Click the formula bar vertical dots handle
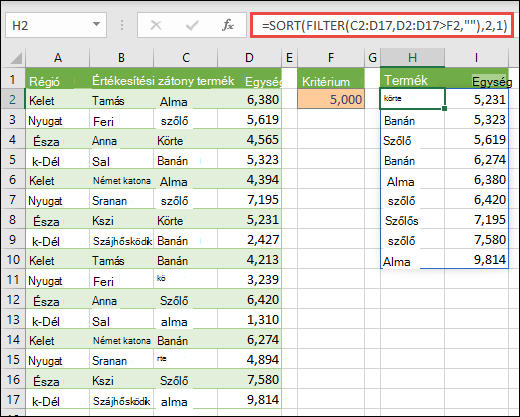Viewport: 520px width, 417px height. tap(122, 25)
